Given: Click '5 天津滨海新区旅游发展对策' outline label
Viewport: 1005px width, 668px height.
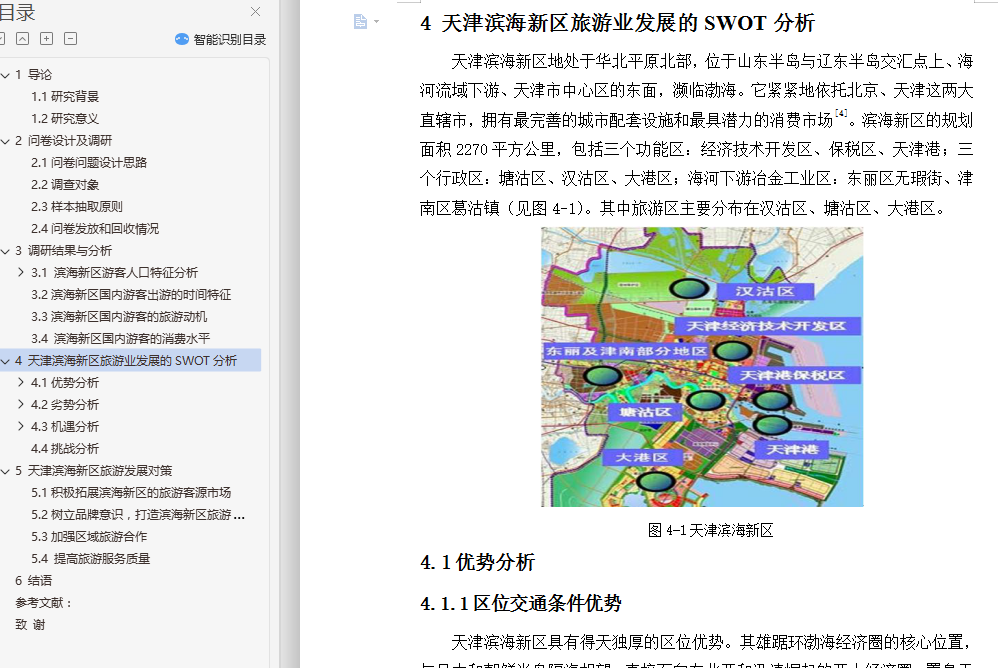Looking at the screenshot, I should click(94, 471).
